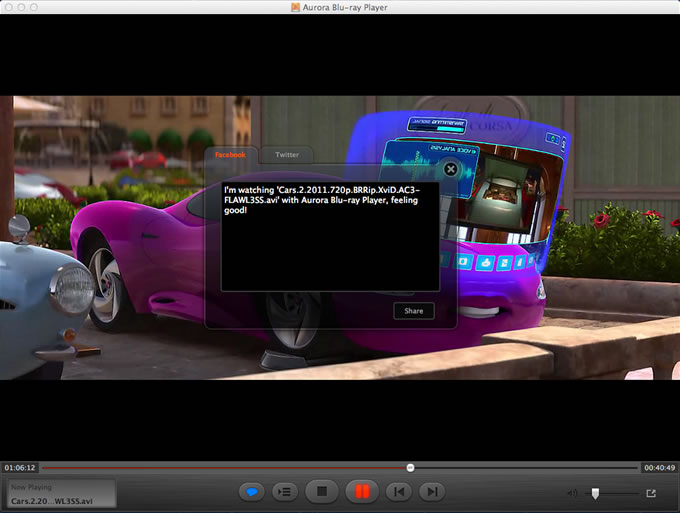Mute audio with the speaker icon

[572, 493]
